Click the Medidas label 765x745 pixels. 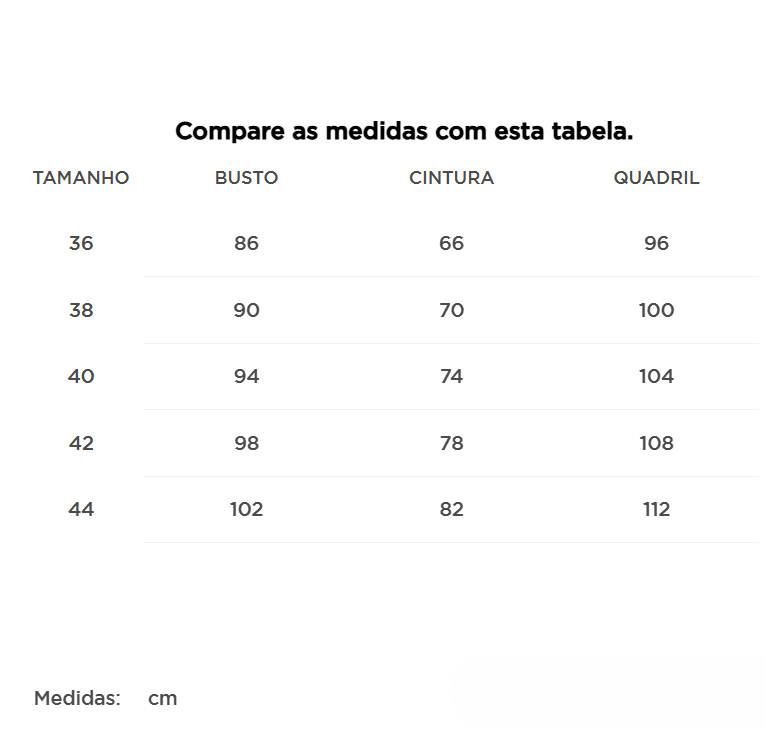[77, 698]
